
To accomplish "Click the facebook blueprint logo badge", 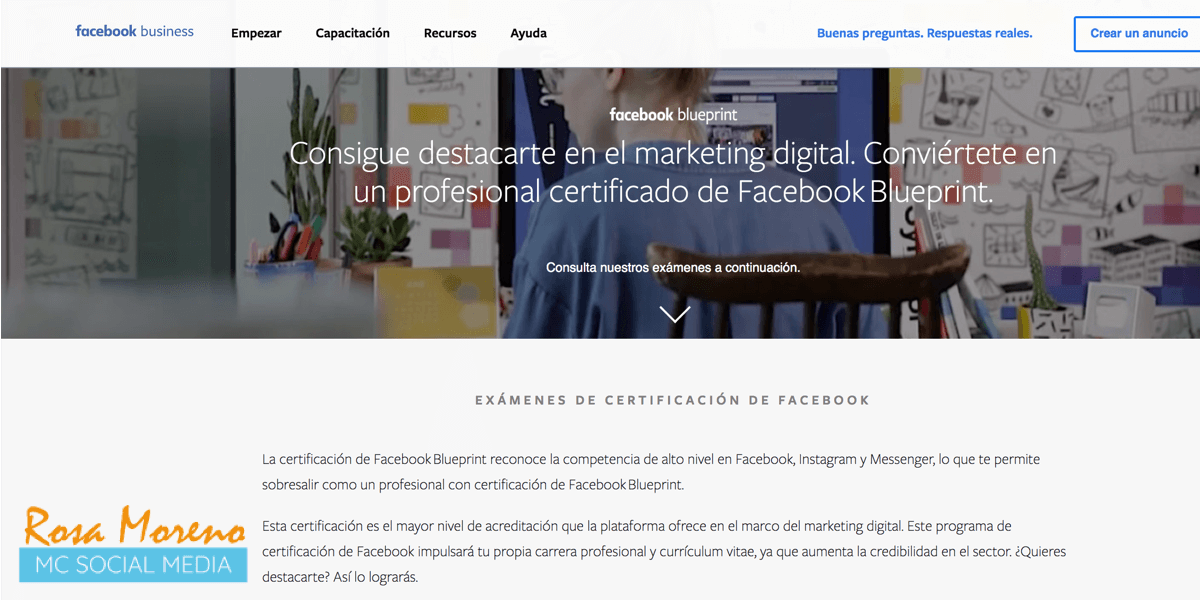I will [673, 114].
